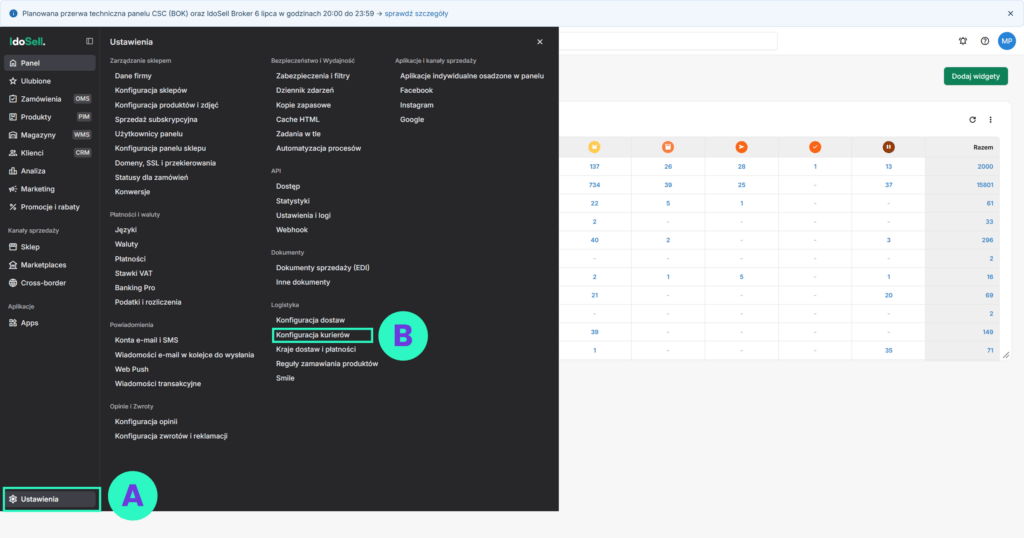The image size is (1024, 538).
Task: Click the sprawdź szczegóły link
Action: tap(416, 13)
